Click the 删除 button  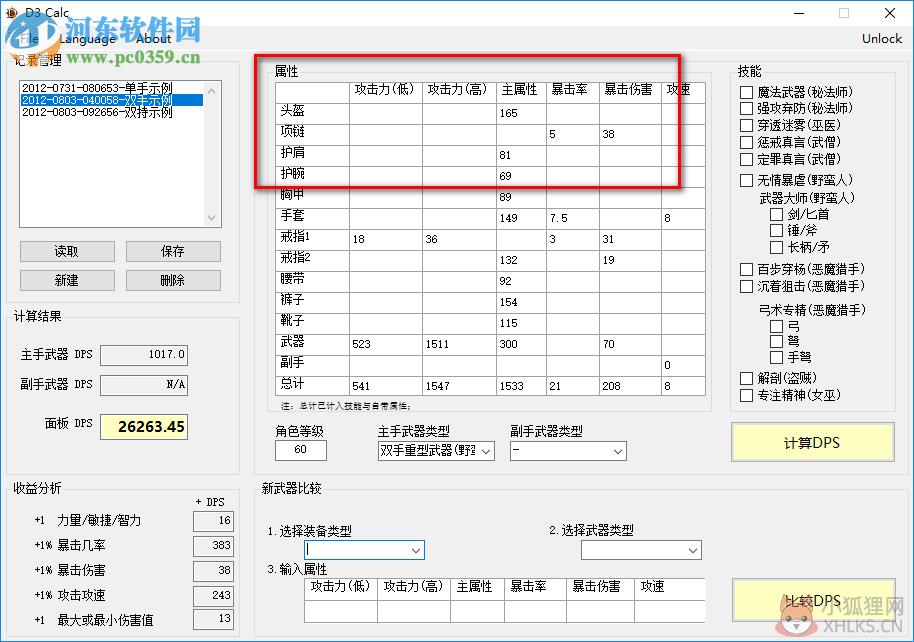(173, 280)
